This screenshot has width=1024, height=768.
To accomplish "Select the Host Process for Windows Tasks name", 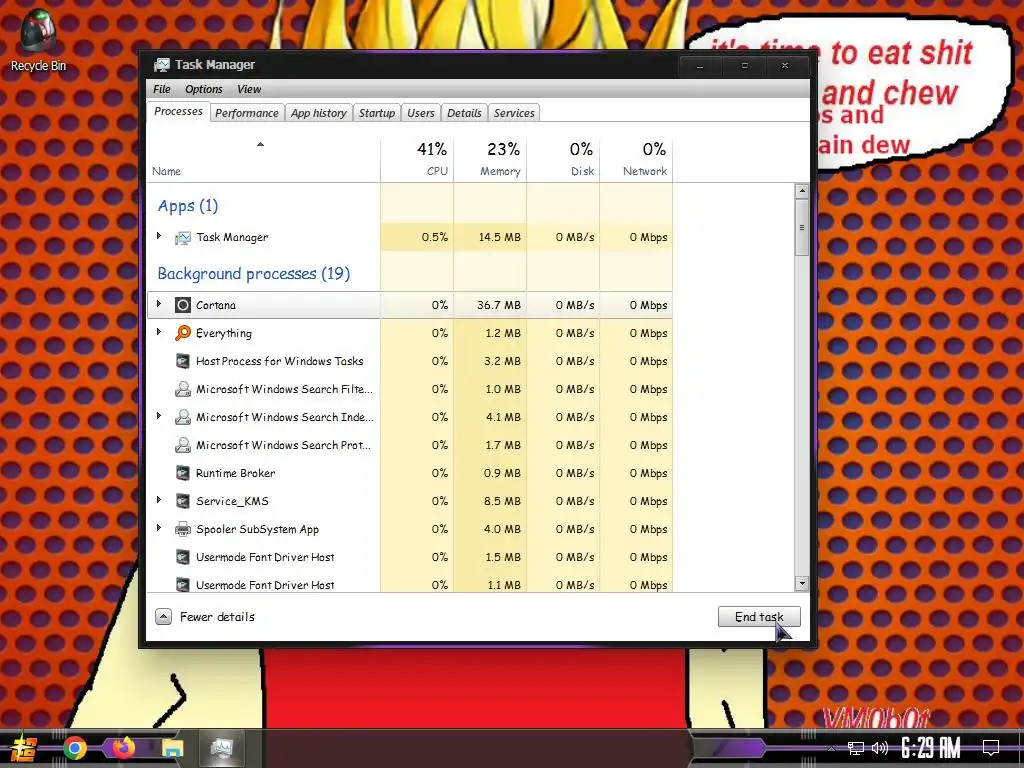I will [280, 361].
